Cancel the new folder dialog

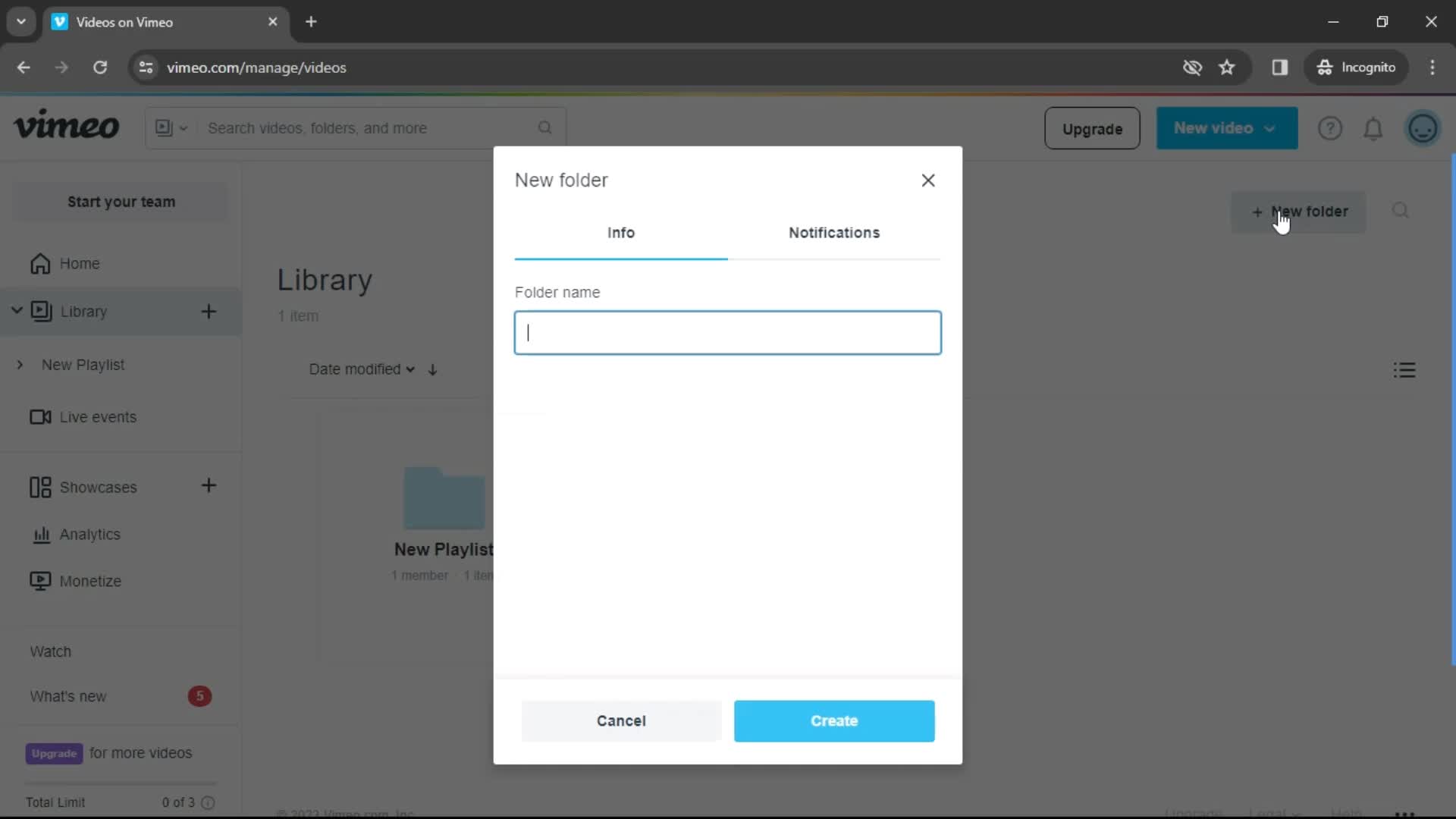[x=621, y=721]
